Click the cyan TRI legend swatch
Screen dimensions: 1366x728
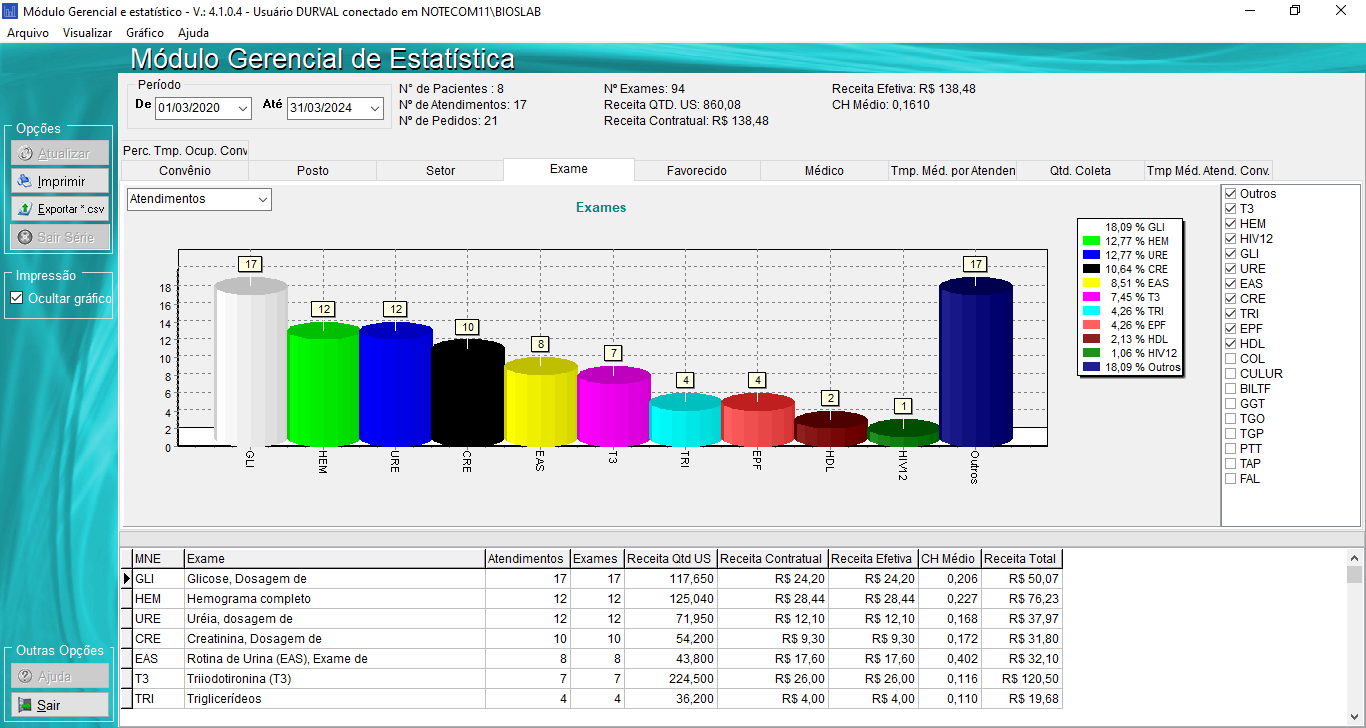(x=1092, y=311)
